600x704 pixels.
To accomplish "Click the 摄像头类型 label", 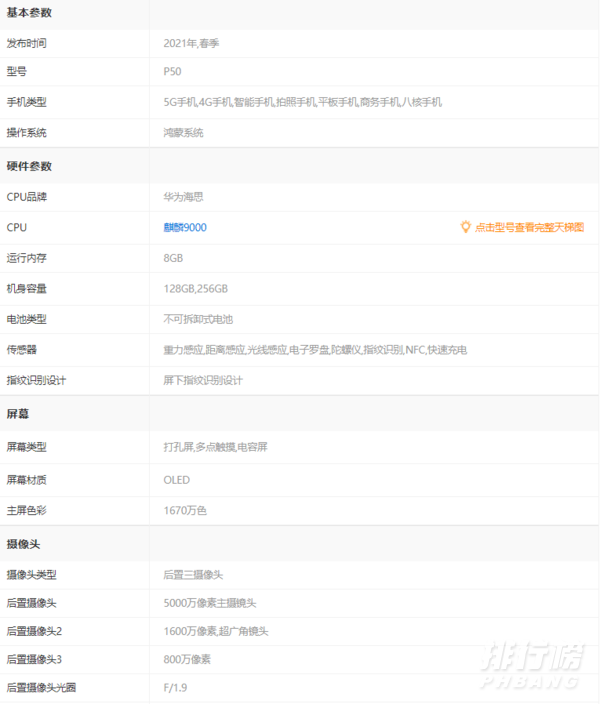I will tap(31, 575).
